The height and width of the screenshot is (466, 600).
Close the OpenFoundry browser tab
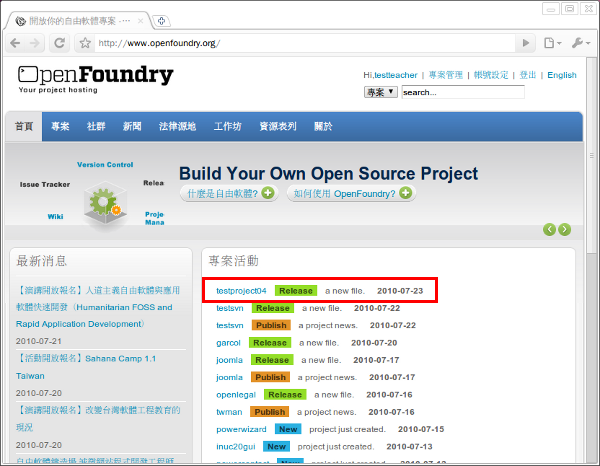click(x=140, y=21)
